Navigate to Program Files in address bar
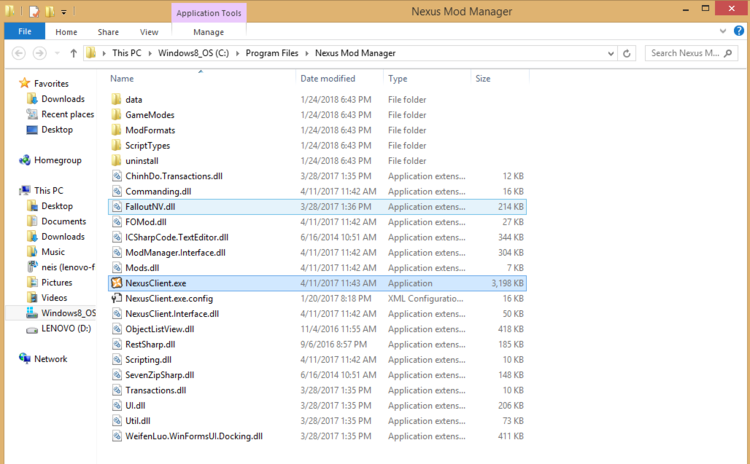Viewport: 750px width, 464px height. tap(272, 53)
